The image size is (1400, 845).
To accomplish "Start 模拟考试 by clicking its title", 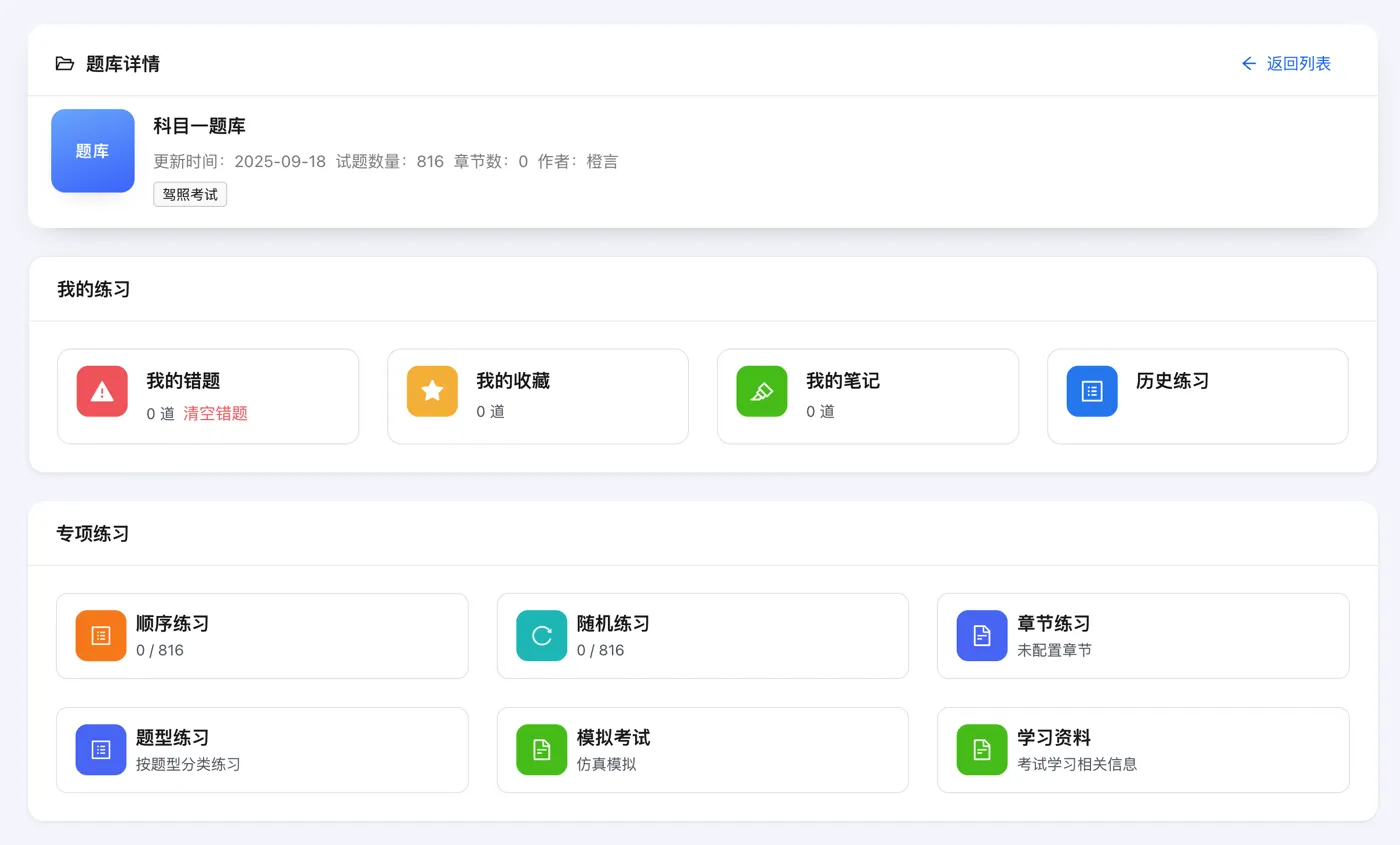I will pos(613,738).
